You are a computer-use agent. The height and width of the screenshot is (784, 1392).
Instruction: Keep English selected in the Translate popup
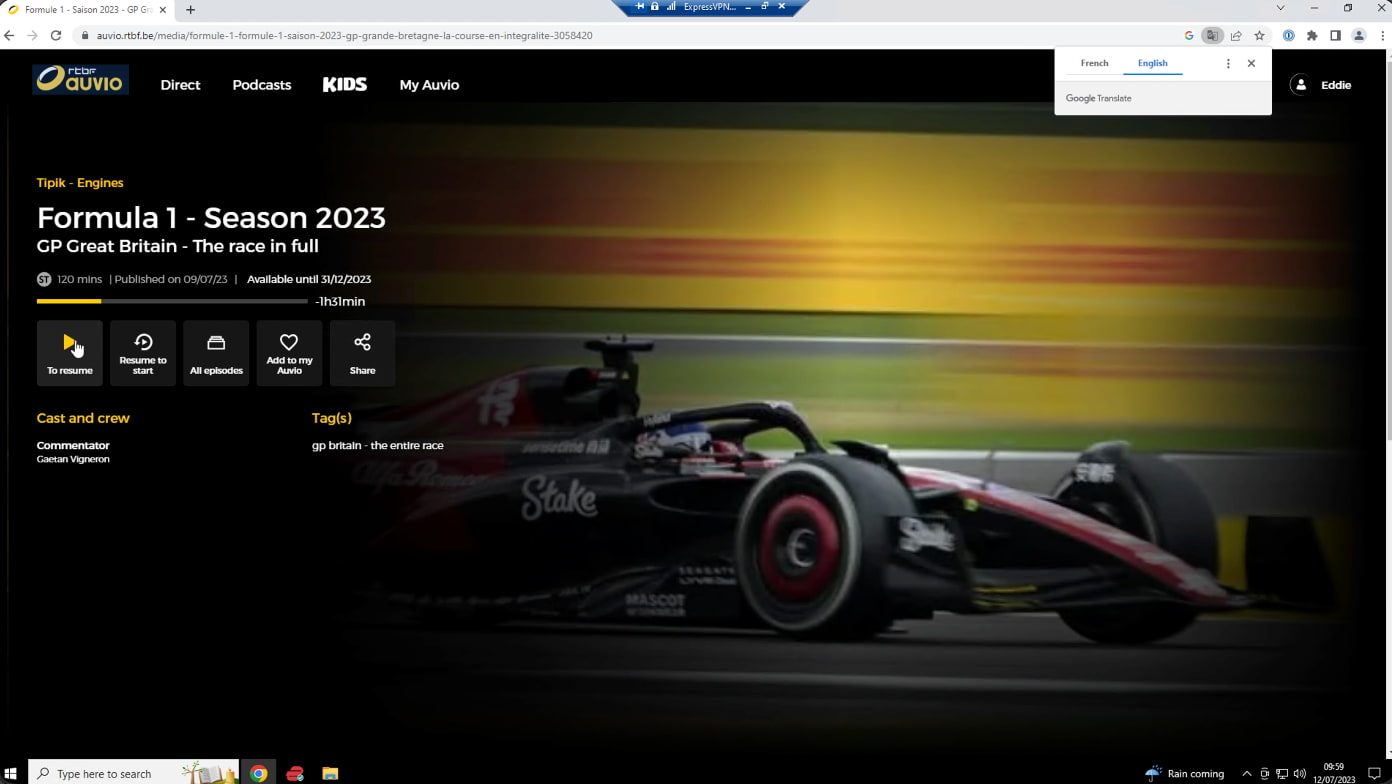(x=1152, y=62)
